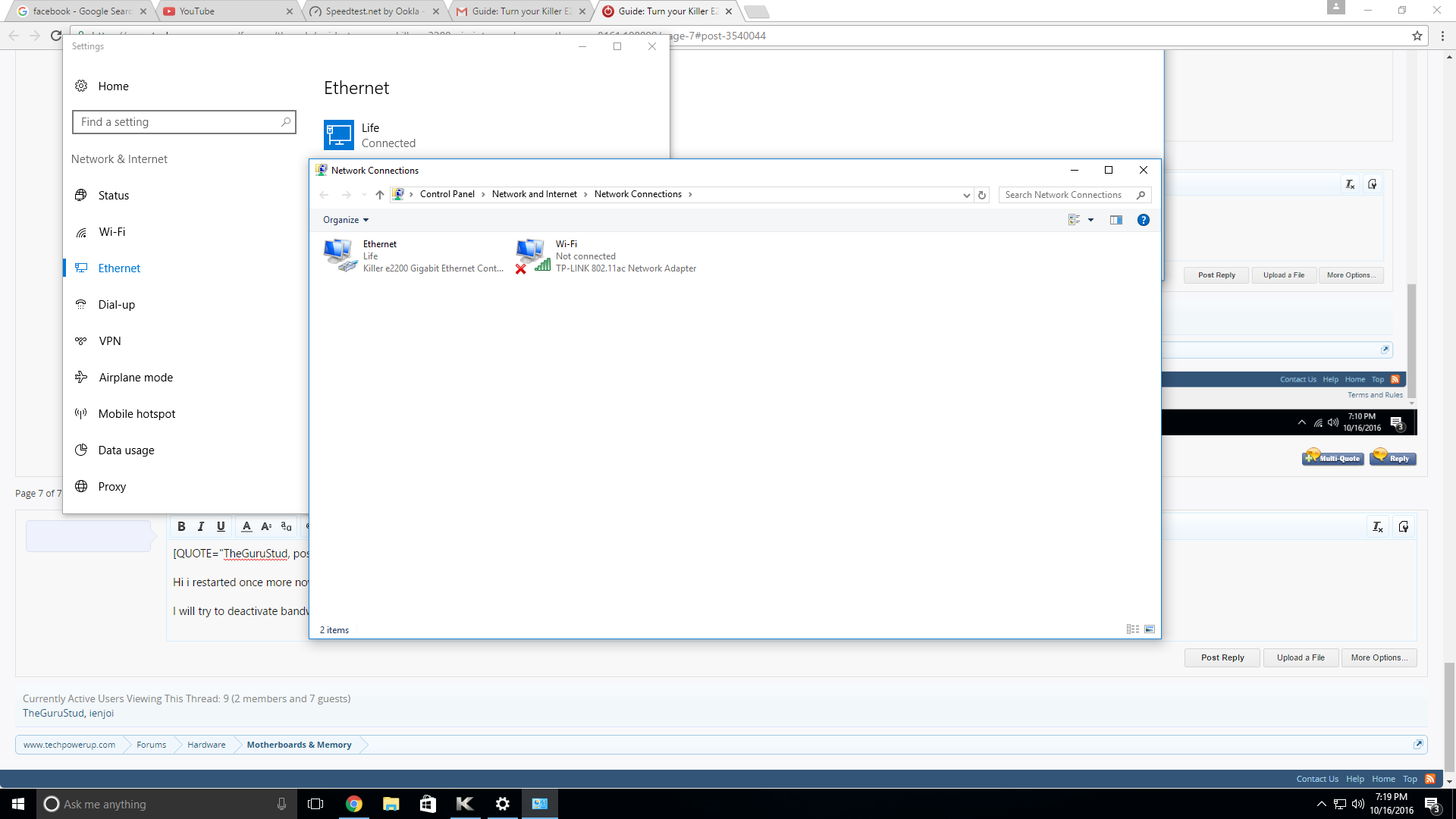Open font size option in editor
Viewport: 1456px width, 819px height.
point(266,526)
